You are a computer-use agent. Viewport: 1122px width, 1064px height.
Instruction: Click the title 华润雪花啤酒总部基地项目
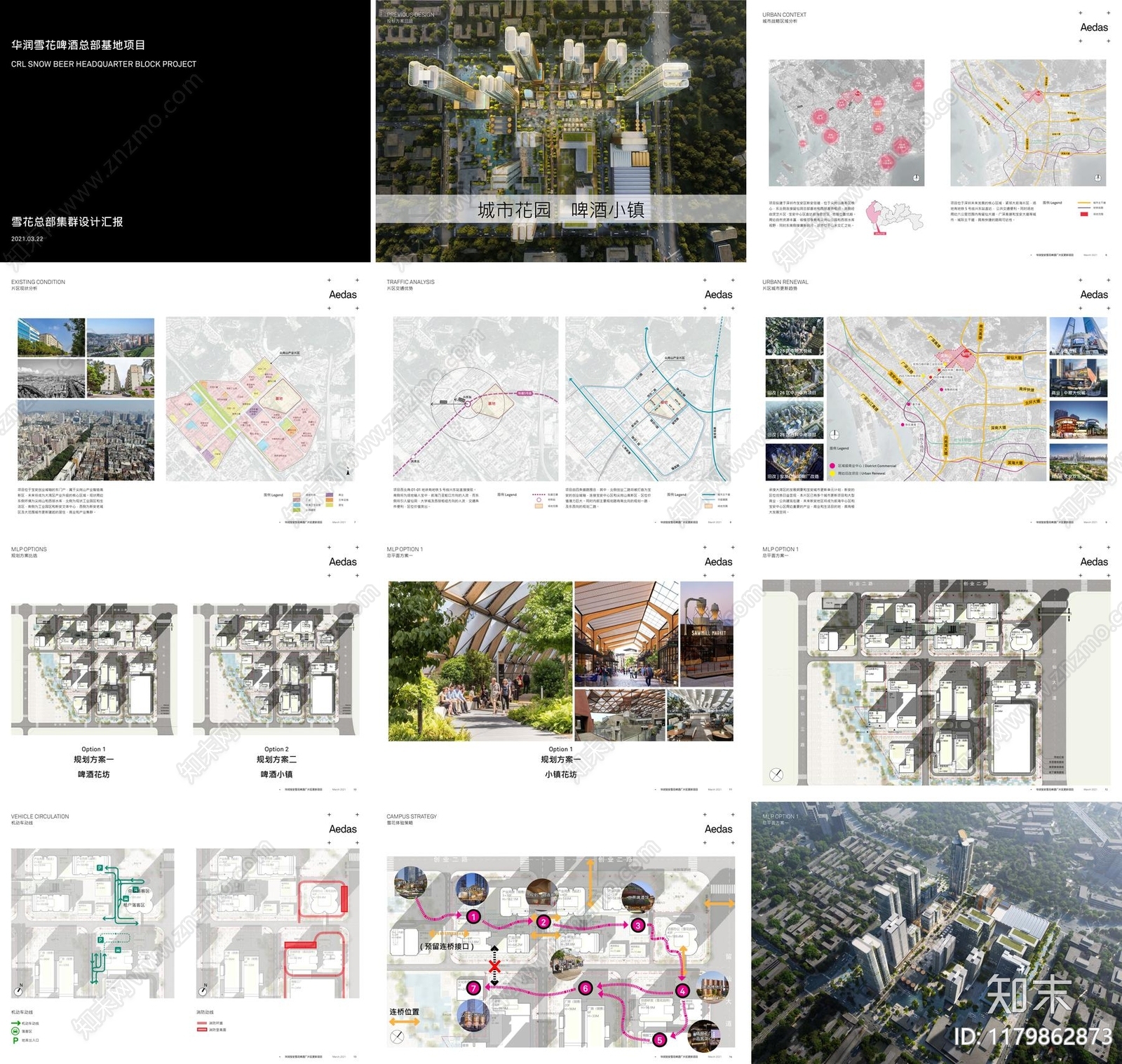click(79, 45)
